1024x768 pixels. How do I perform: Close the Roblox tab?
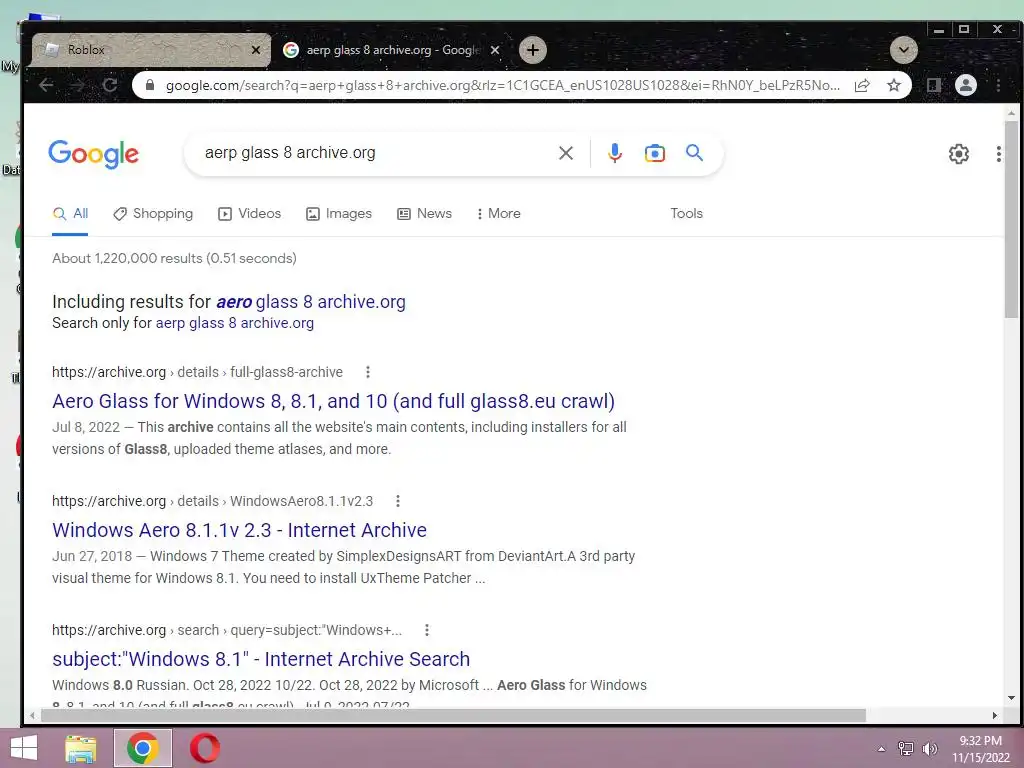click(x=256, y=50)
